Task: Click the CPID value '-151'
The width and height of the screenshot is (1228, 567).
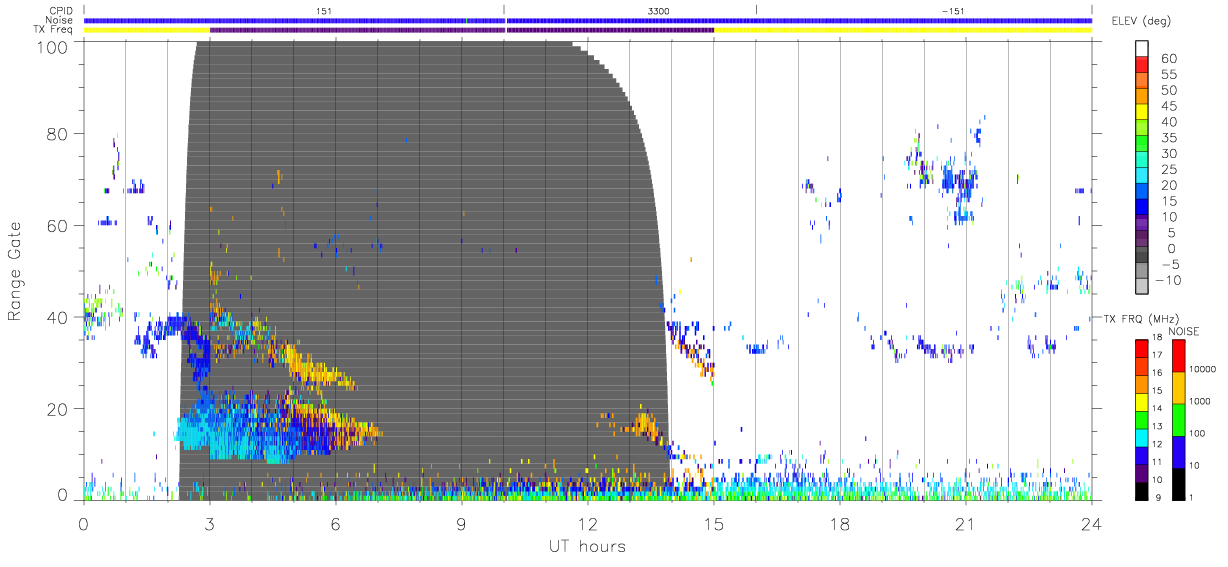Action: pos(952,11)
